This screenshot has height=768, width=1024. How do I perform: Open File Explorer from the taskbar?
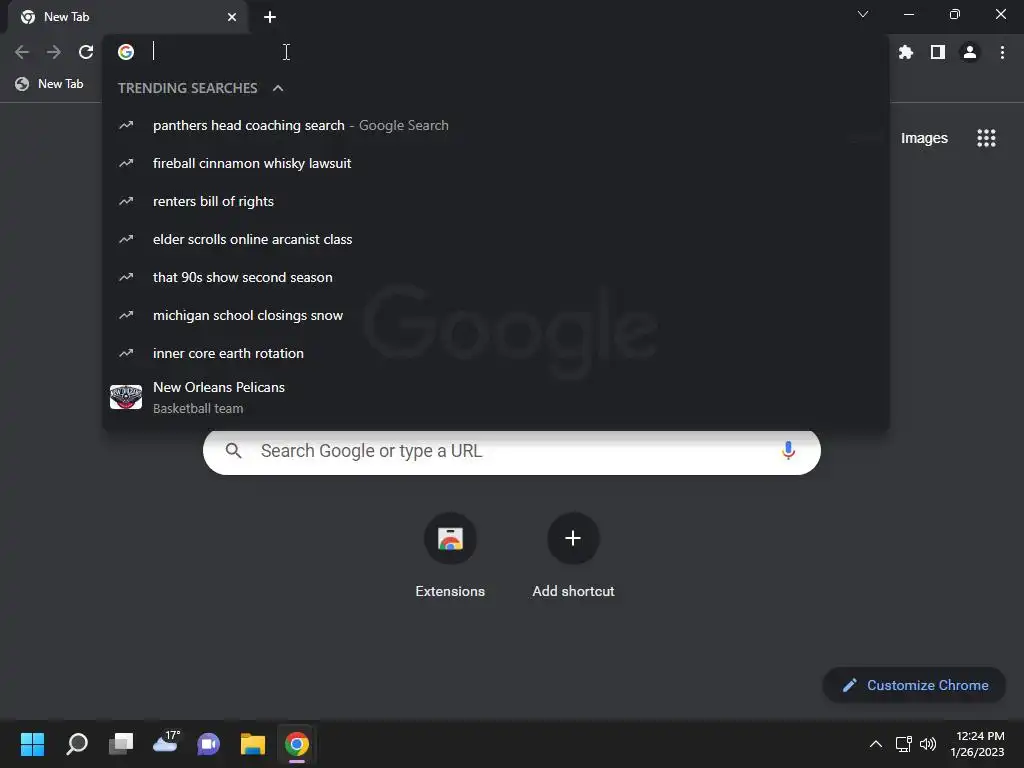click(253, 744)
